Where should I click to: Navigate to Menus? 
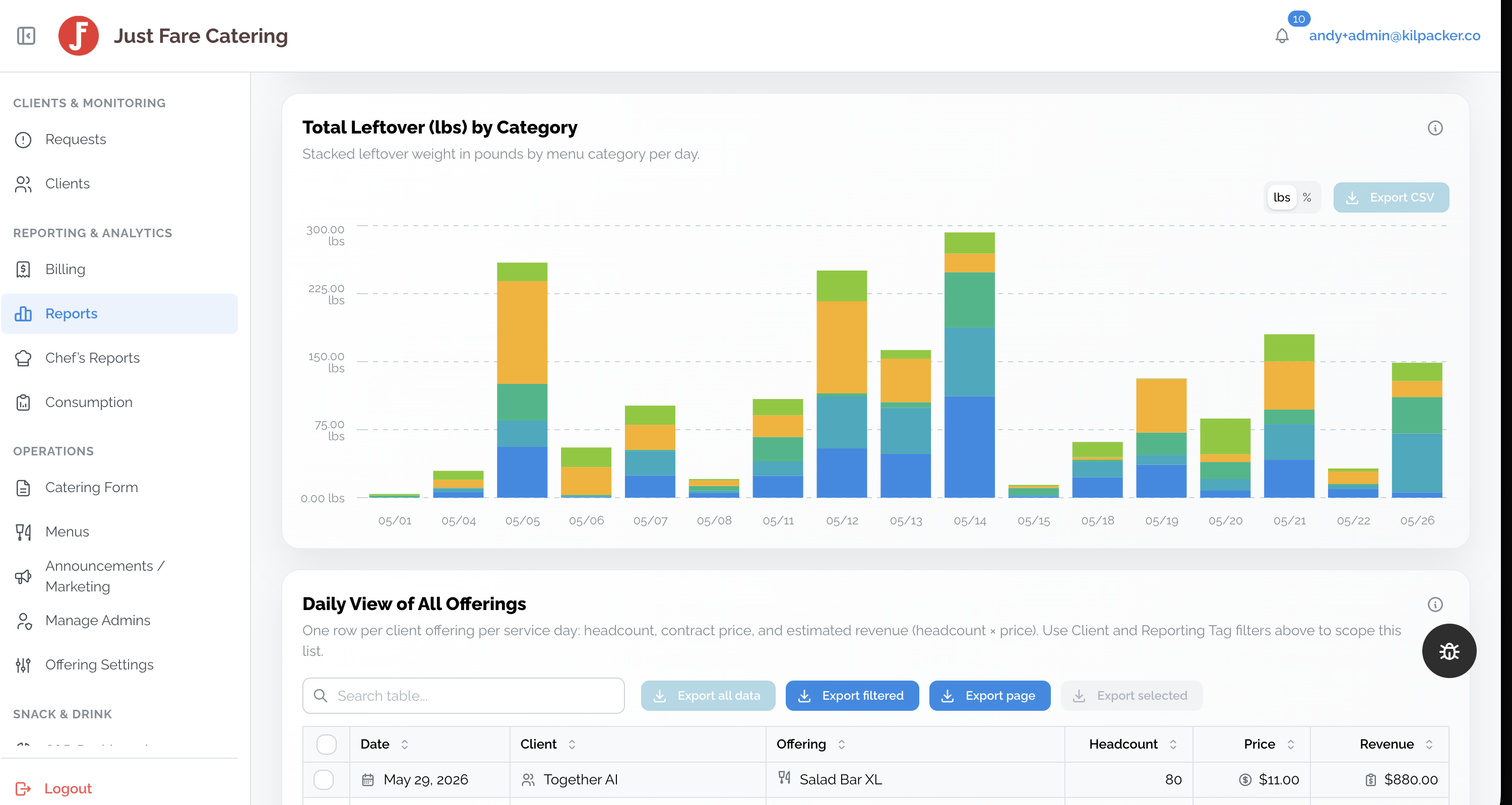tap(120, 532)
